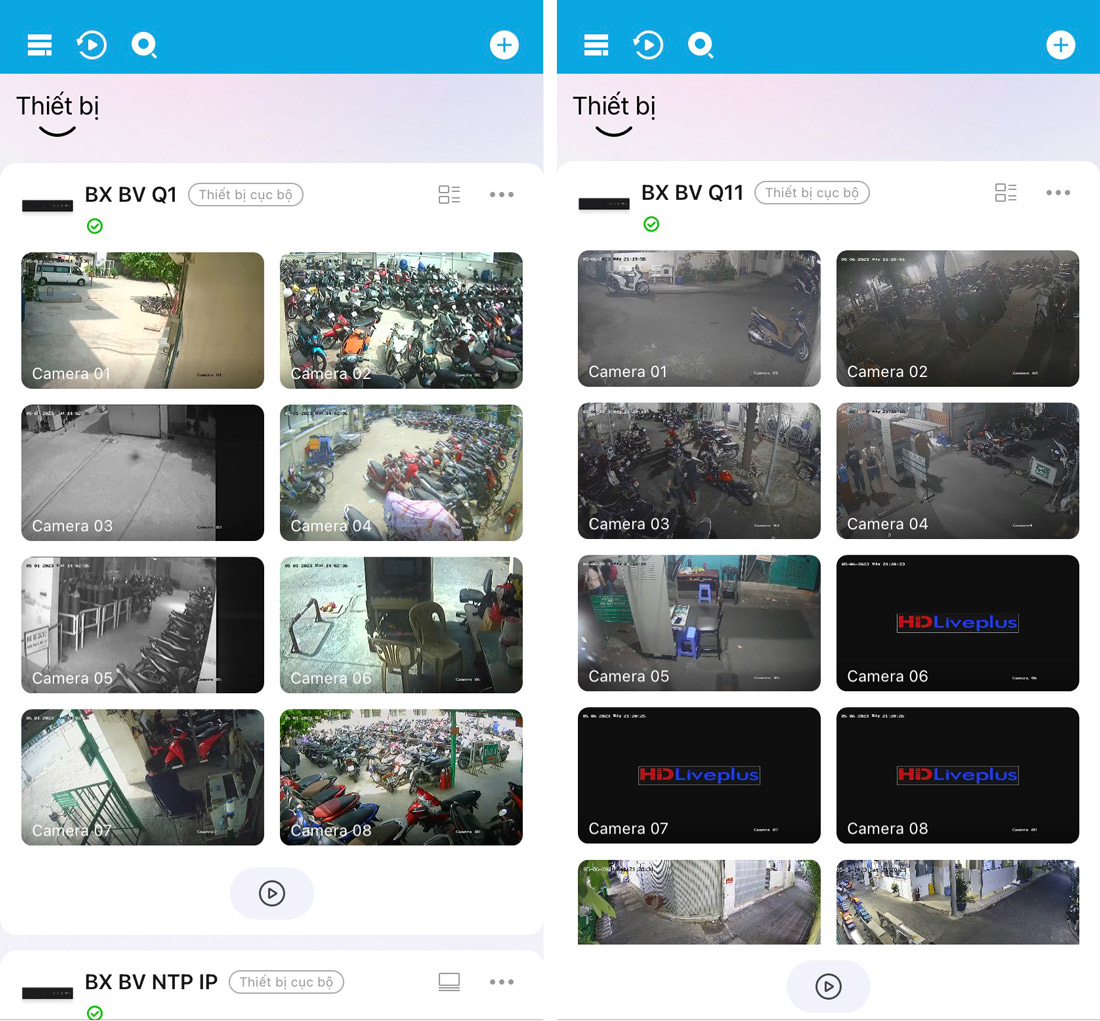Tap plus icon in right screen header
The height and width of the screenshot is (1021, 1100).
tap(1060, 45)
